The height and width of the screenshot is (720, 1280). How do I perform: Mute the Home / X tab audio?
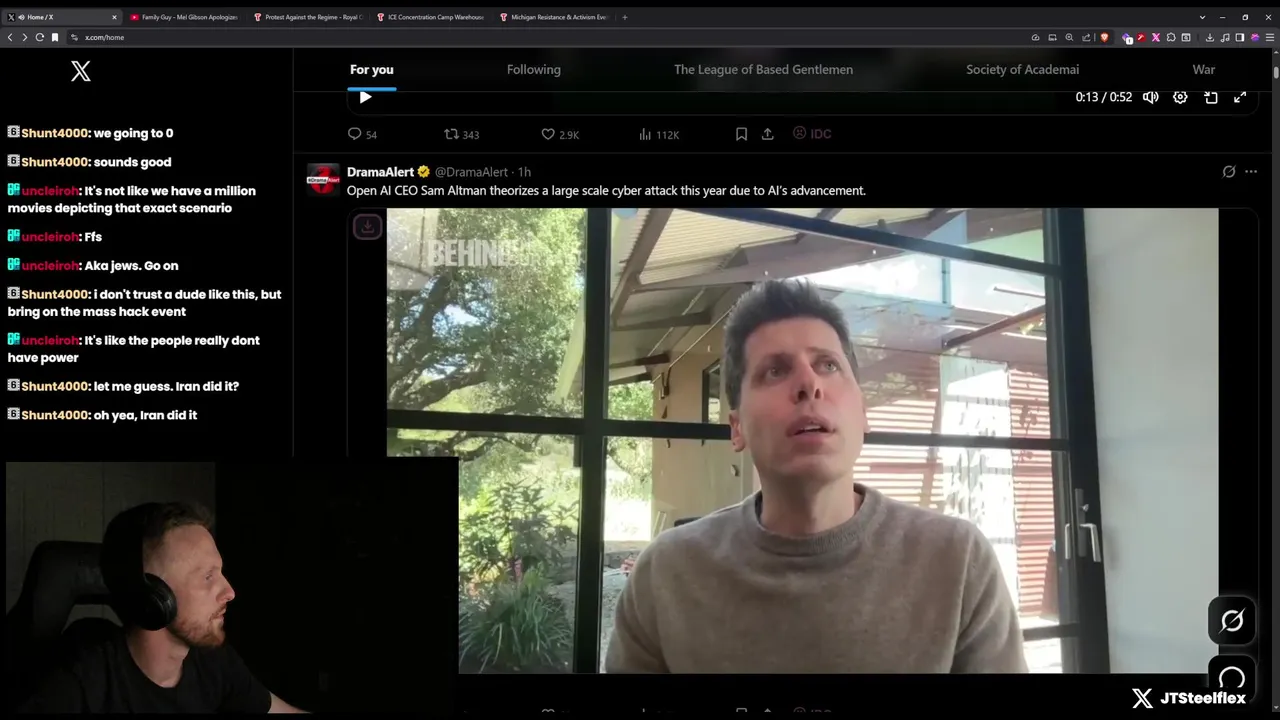pos(21,17)
